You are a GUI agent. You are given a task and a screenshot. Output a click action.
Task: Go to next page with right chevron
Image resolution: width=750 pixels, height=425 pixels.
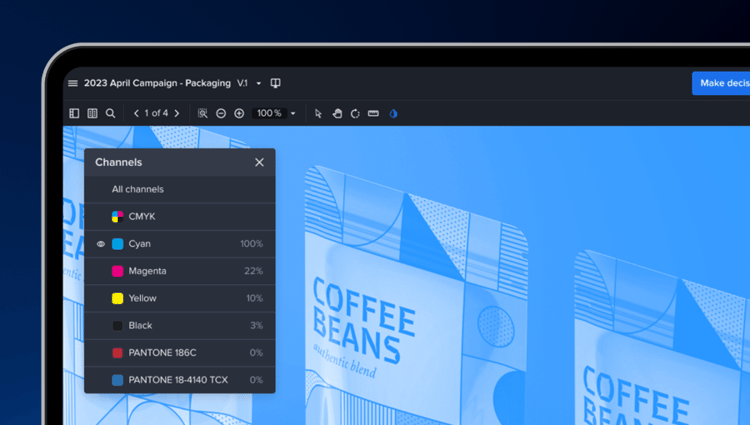pyautogui.click(x=177, y=114)
